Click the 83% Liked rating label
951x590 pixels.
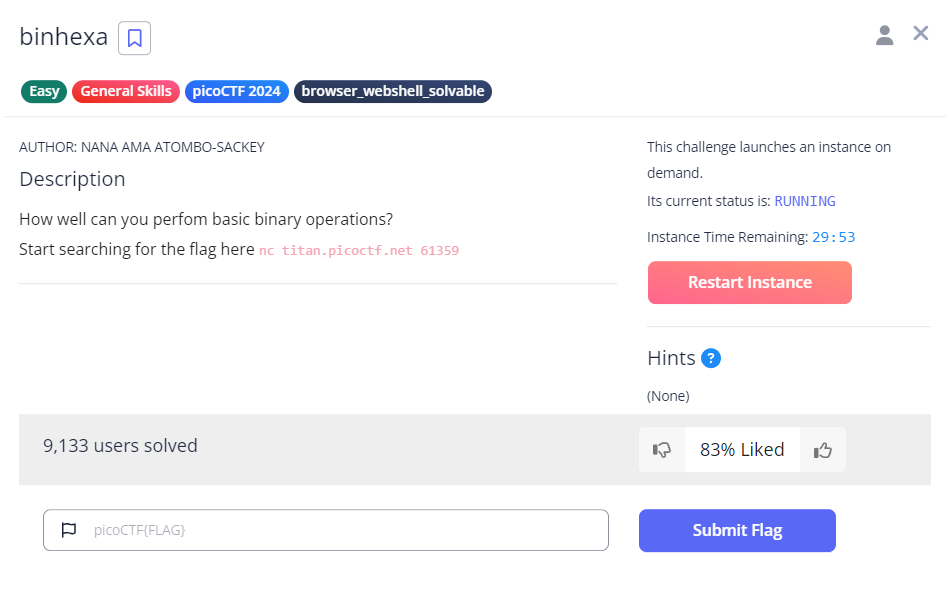tap(742, 450)
